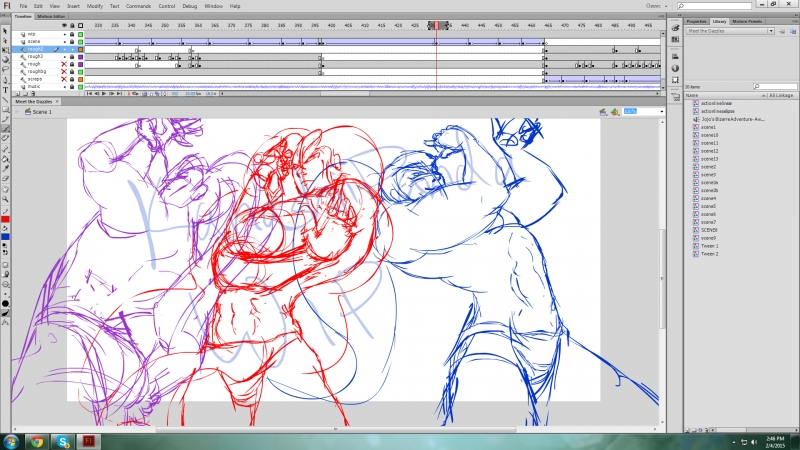The height and width of the screenshot is (450, 800).
Task: Show the hidden rough layer
Action: (x=65, y=64)
